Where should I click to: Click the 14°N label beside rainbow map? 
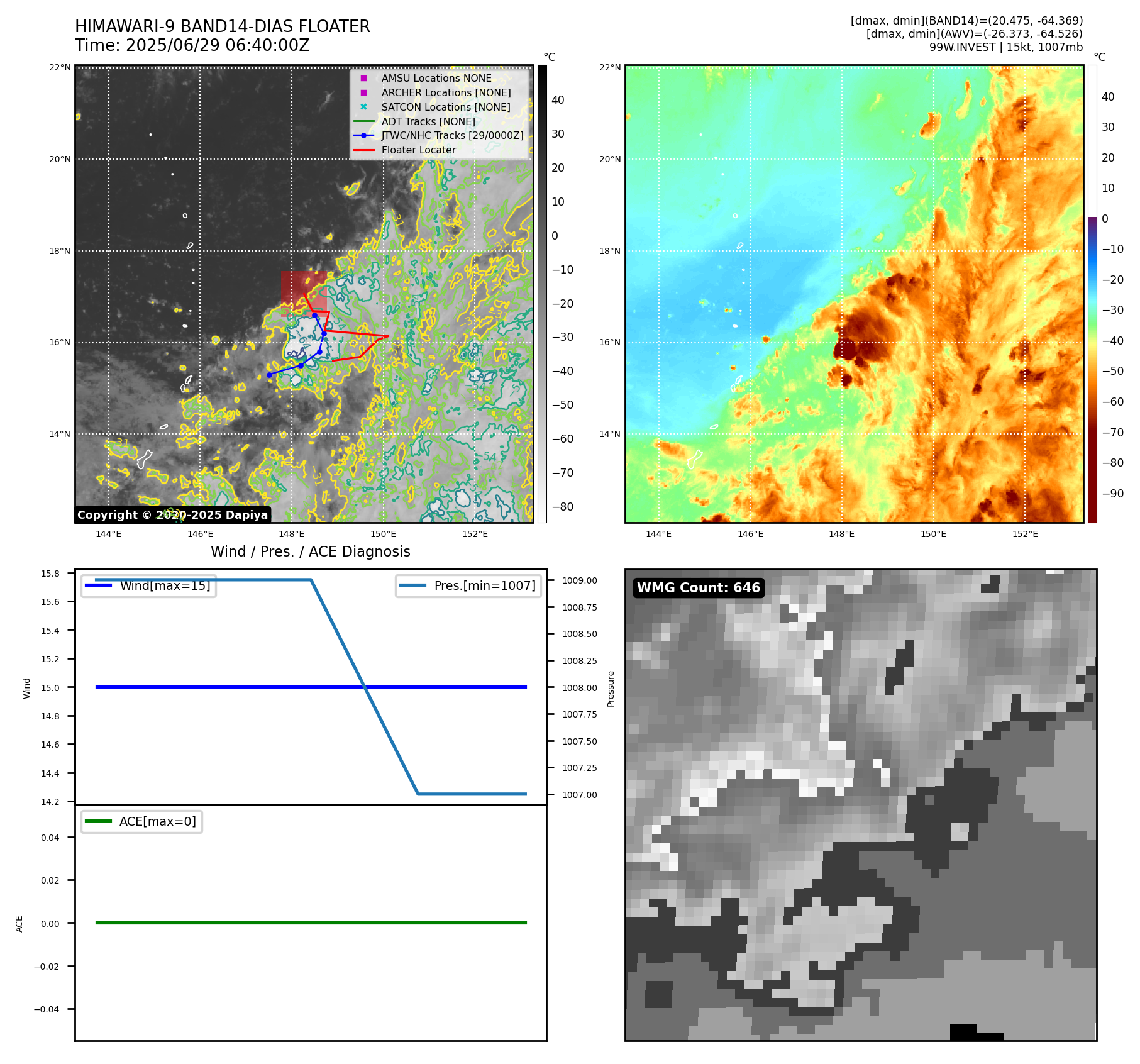(610, 434)
